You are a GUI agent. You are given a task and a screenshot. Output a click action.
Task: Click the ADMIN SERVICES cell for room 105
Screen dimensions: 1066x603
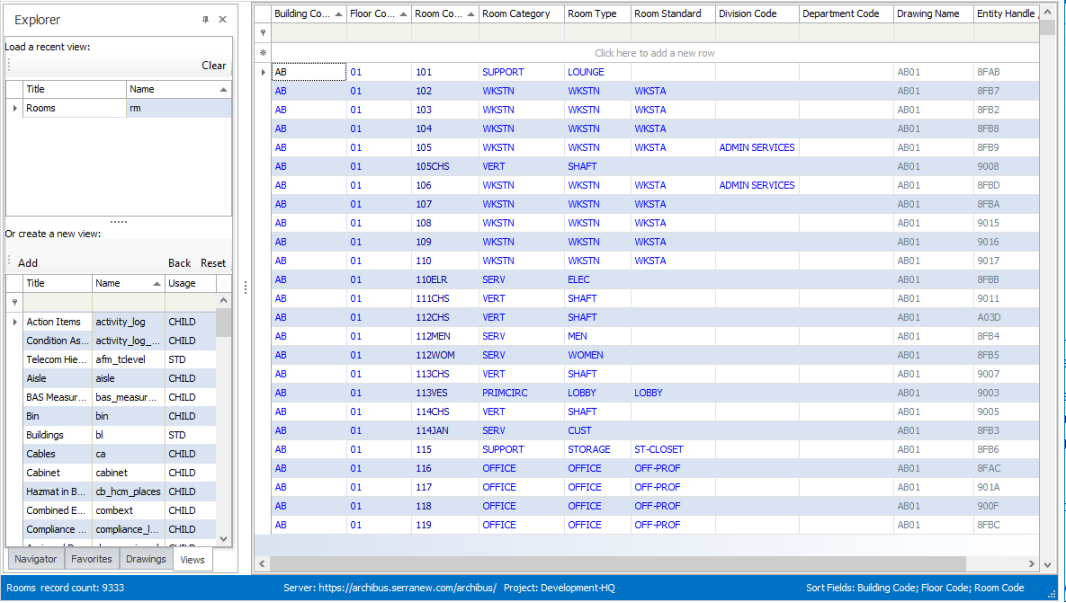tap(756, 147)
